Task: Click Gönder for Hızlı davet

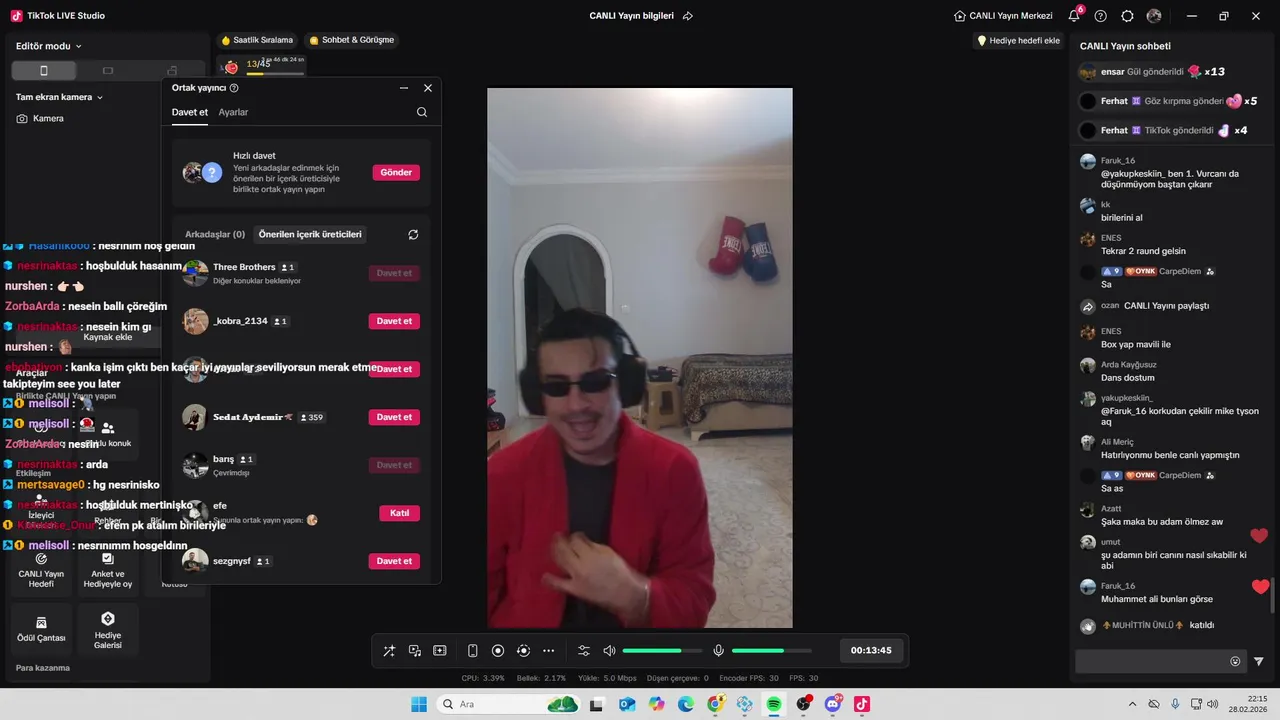Action: (396, 172)
